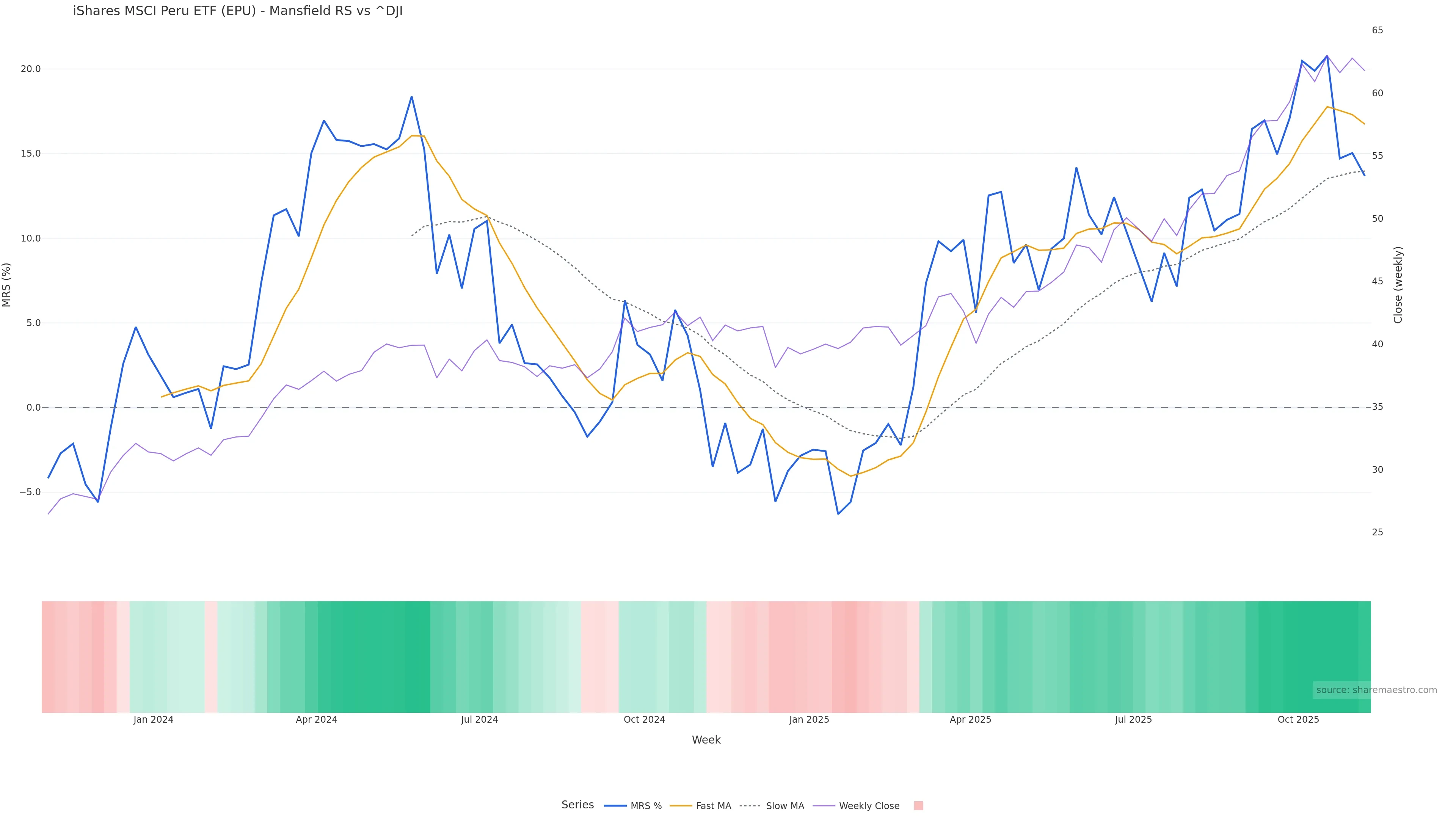Click the Close (weekly) right axis title
1456x819 pixels.
point(1398,285)
